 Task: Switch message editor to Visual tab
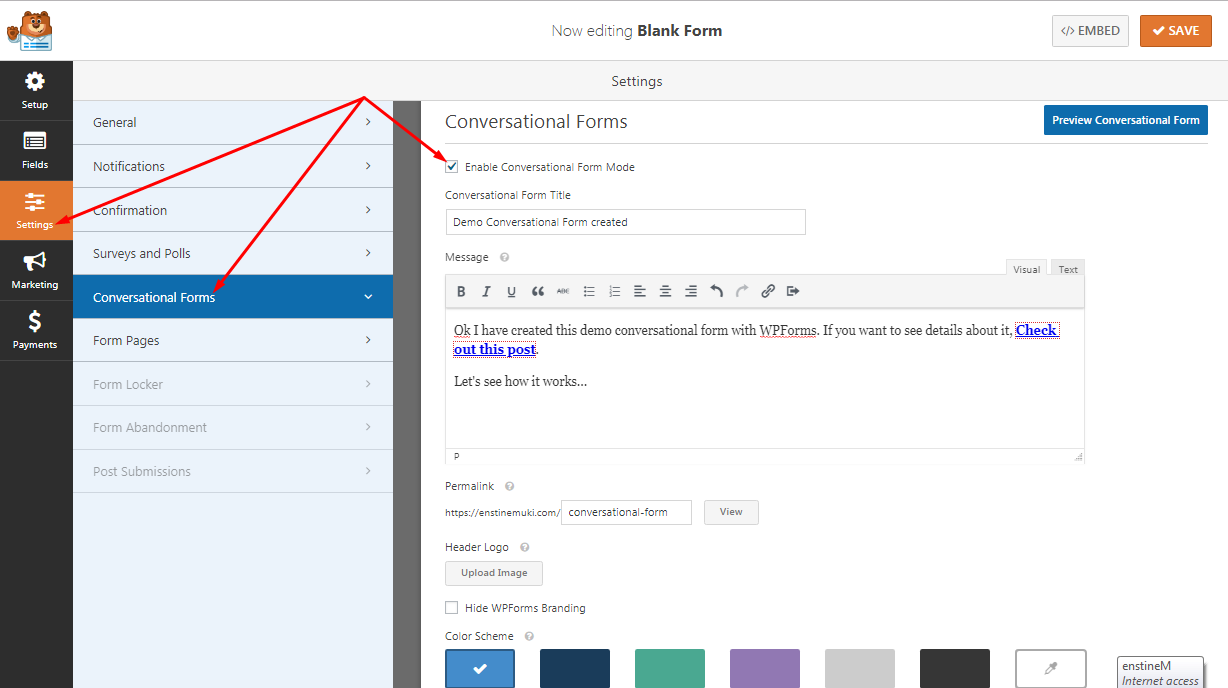click(x=1026, y=269)
